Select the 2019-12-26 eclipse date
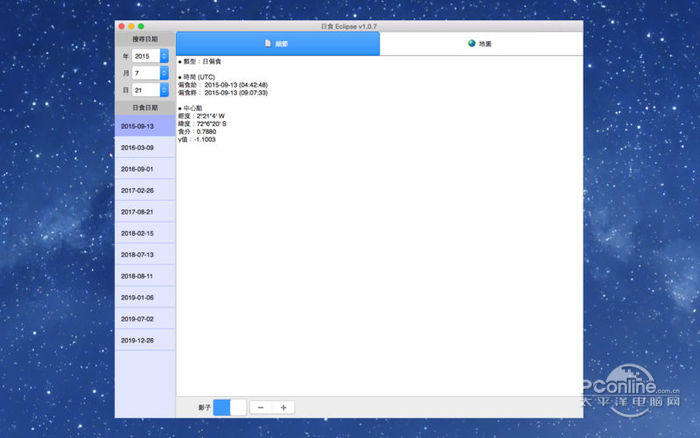Viewport: 700px width, 438px height. (x=145, y=341)
